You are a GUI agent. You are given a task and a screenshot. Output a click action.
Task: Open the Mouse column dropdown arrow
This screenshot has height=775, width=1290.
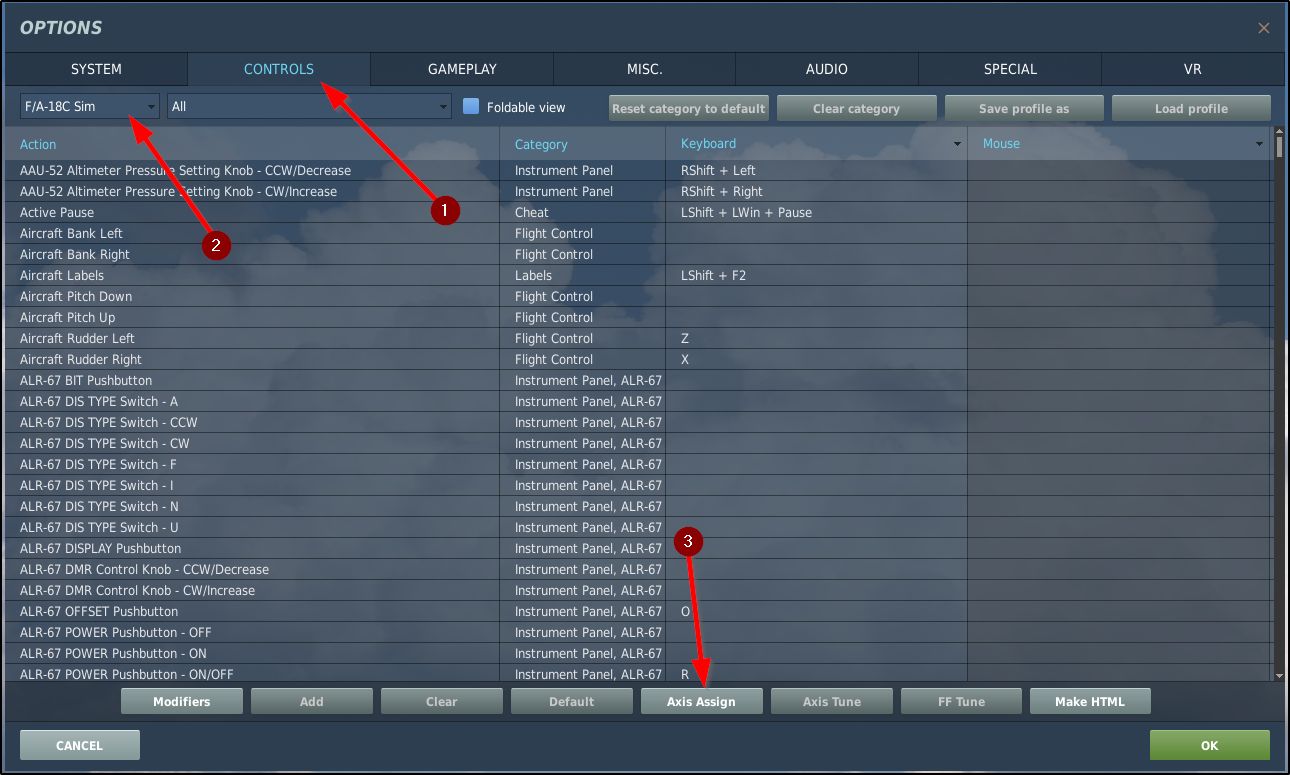[x=1259, y=144]
